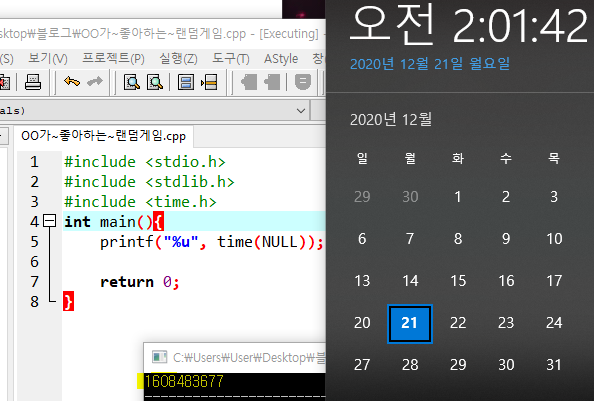The width and height of the screenshot is (594, 401).
Task: Open the AStyle menu
Action: (x=281, y=59)
